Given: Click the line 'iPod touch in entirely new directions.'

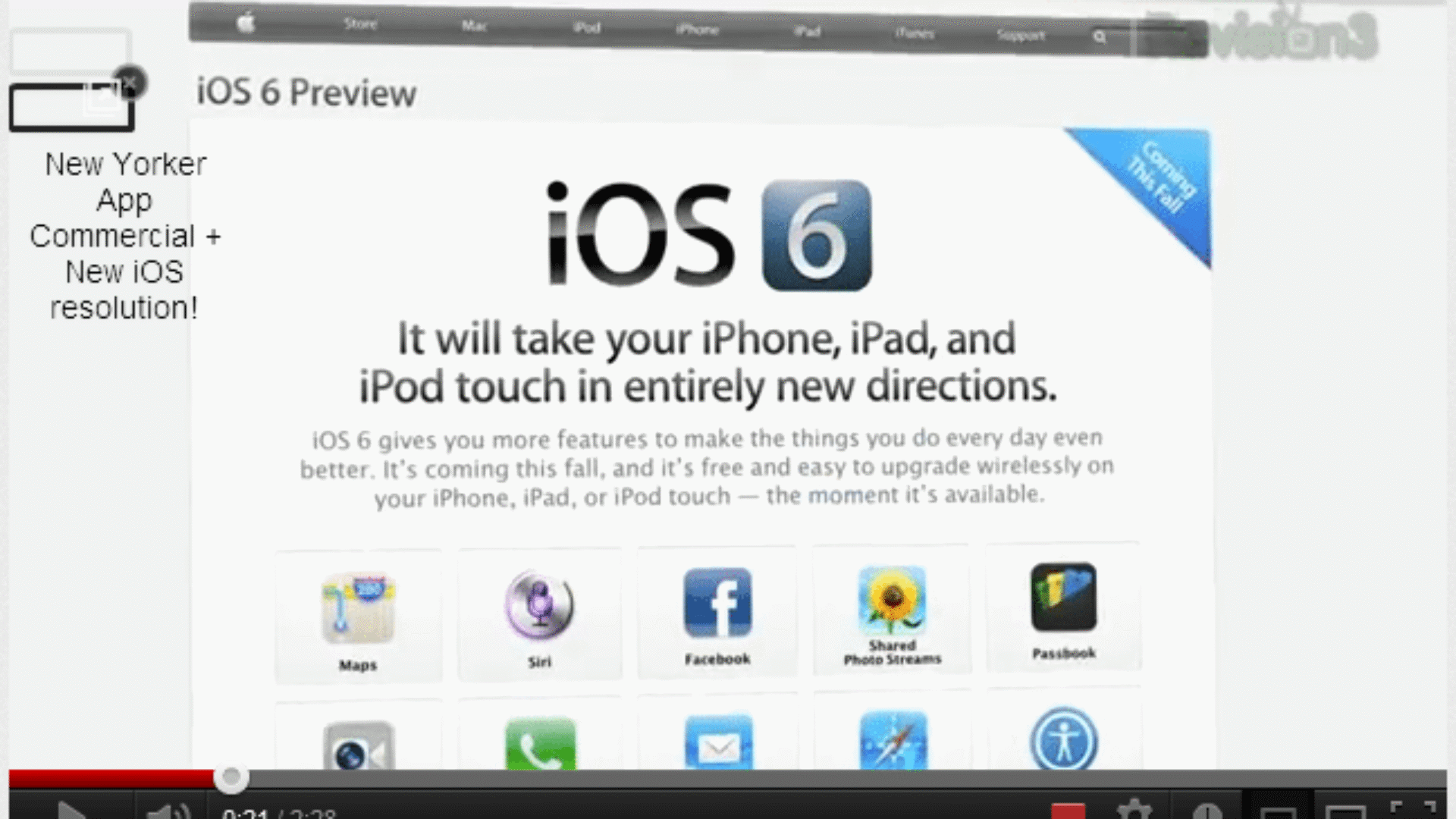Looking at the screenshot, I should pos(708,387).
